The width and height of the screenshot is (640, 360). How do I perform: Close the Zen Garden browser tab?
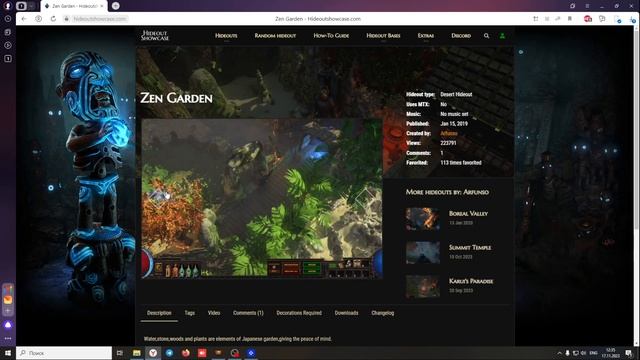point(102,6)
